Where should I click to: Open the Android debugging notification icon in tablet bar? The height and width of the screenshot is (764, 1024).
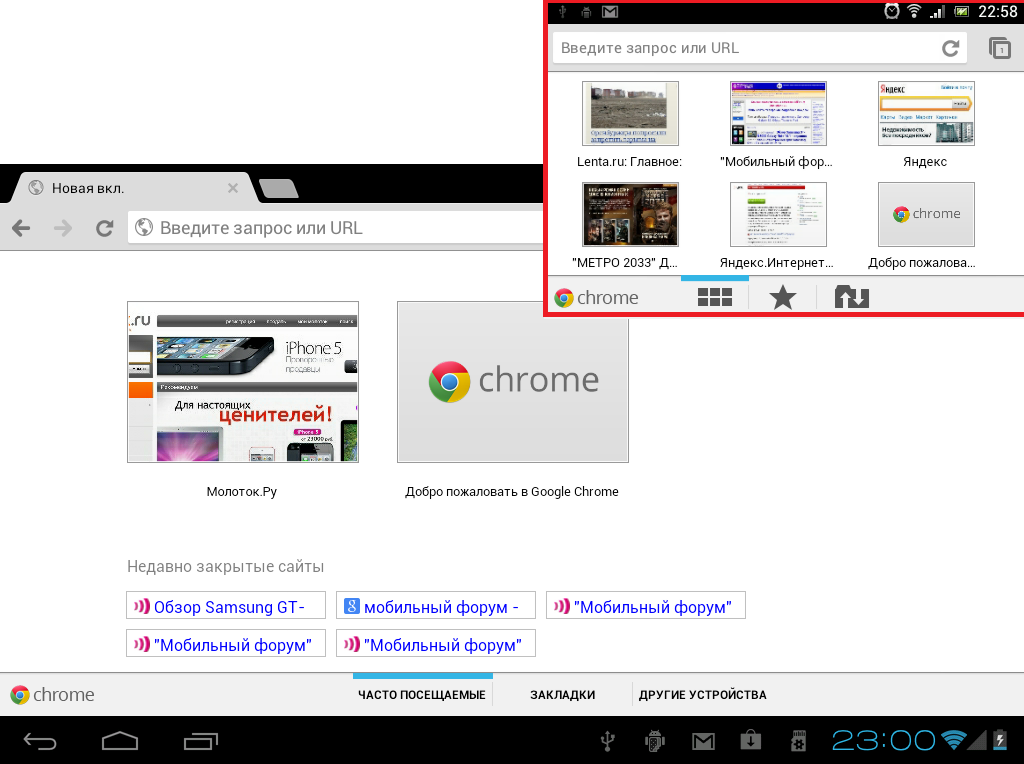tap(654, 741)
